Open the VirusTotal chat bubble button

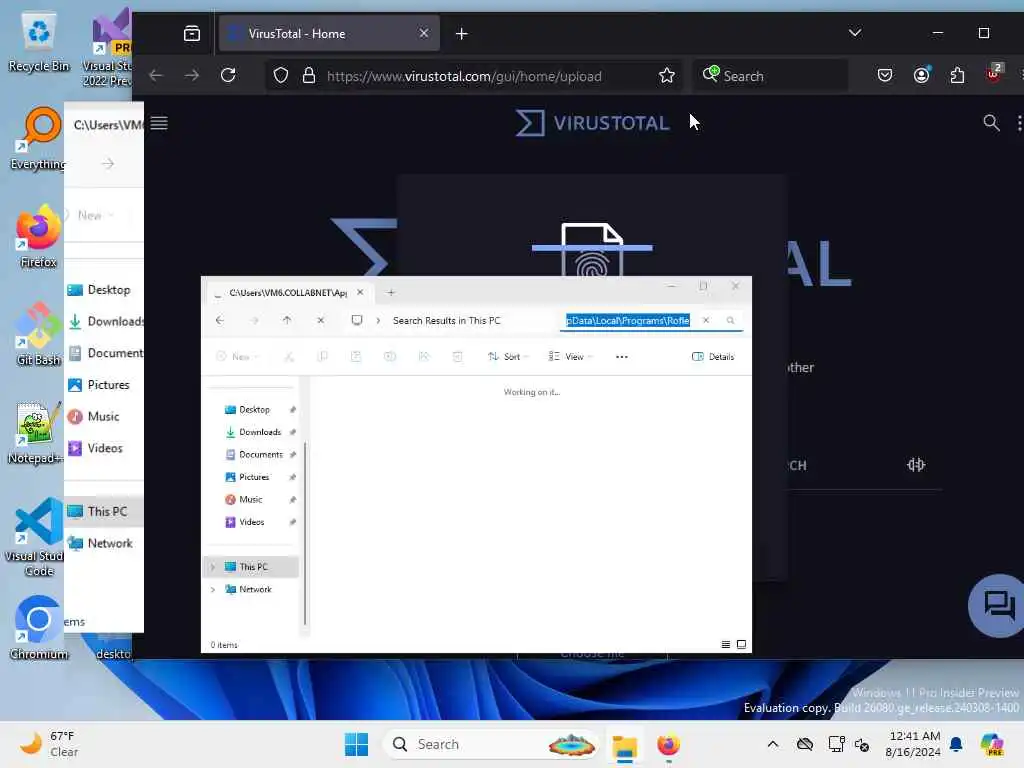[x=998, y=606]
